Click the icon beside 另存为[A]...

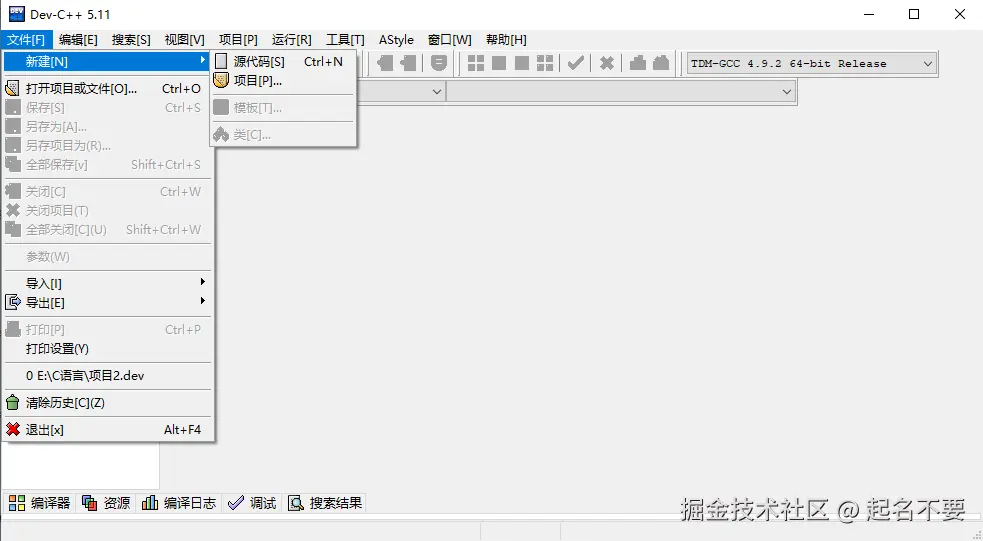[13, 126]
